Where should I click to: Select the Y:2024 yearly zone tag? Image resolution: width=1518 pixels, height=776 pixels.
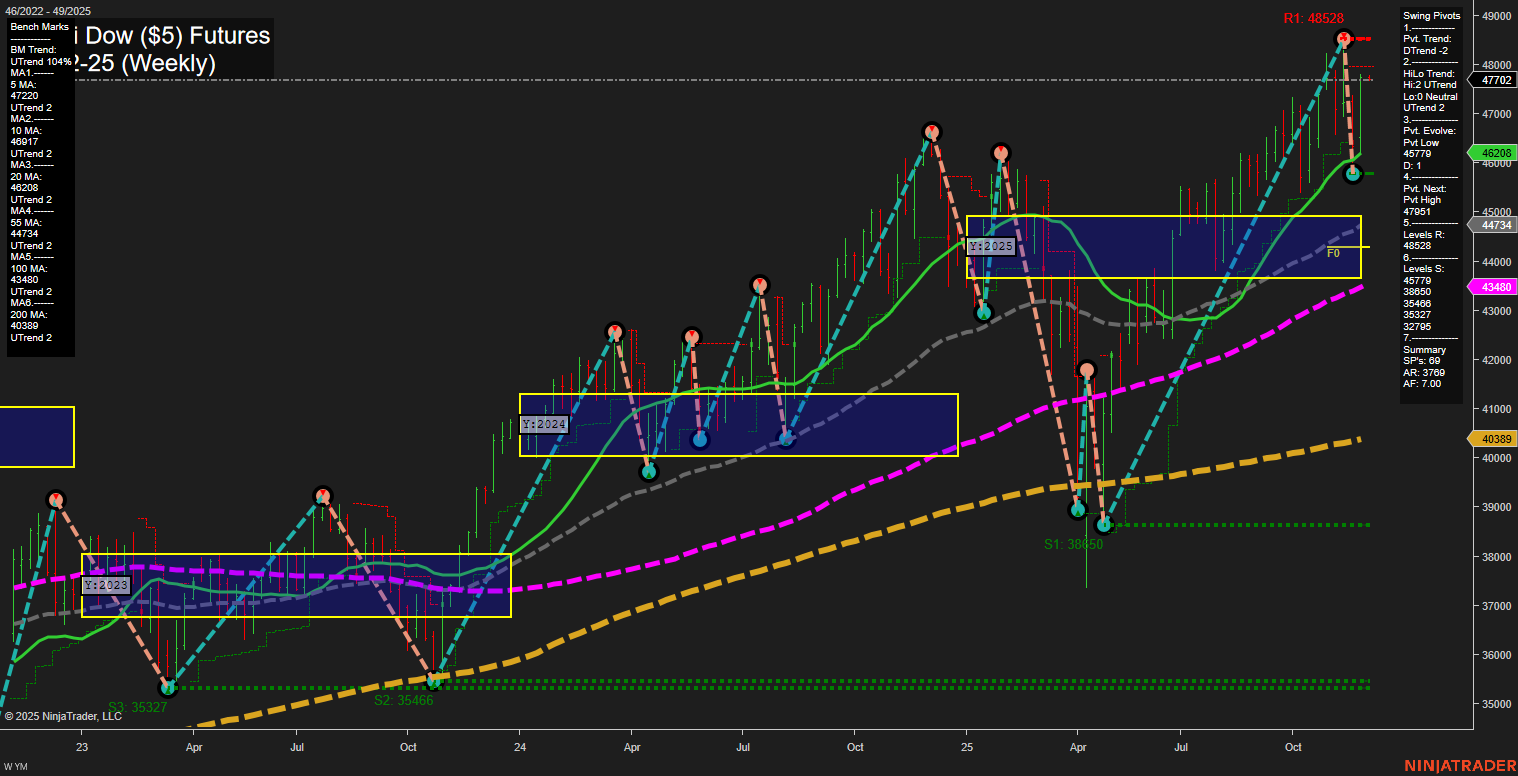(x=544, y=425)
